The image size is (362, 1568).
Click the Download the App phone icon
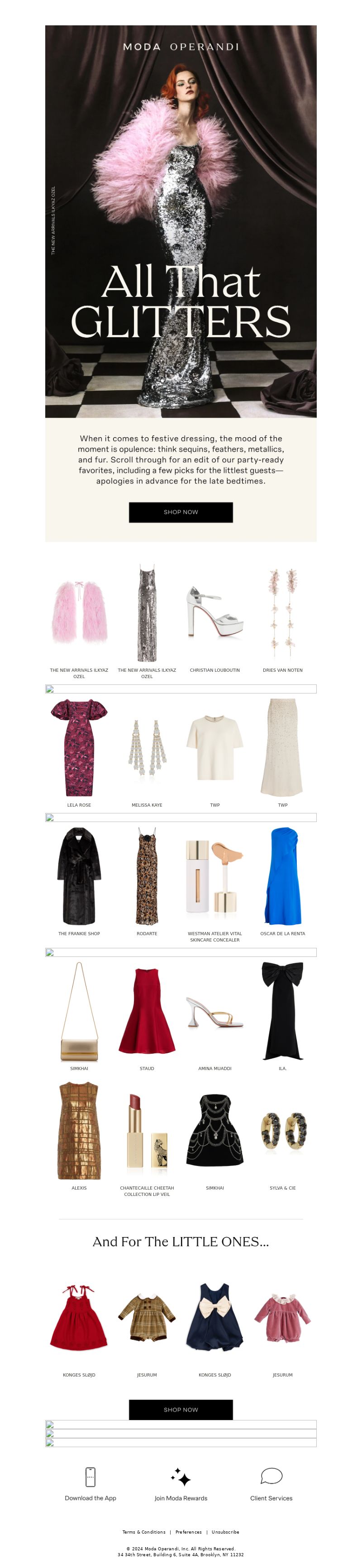[90, 1477]
